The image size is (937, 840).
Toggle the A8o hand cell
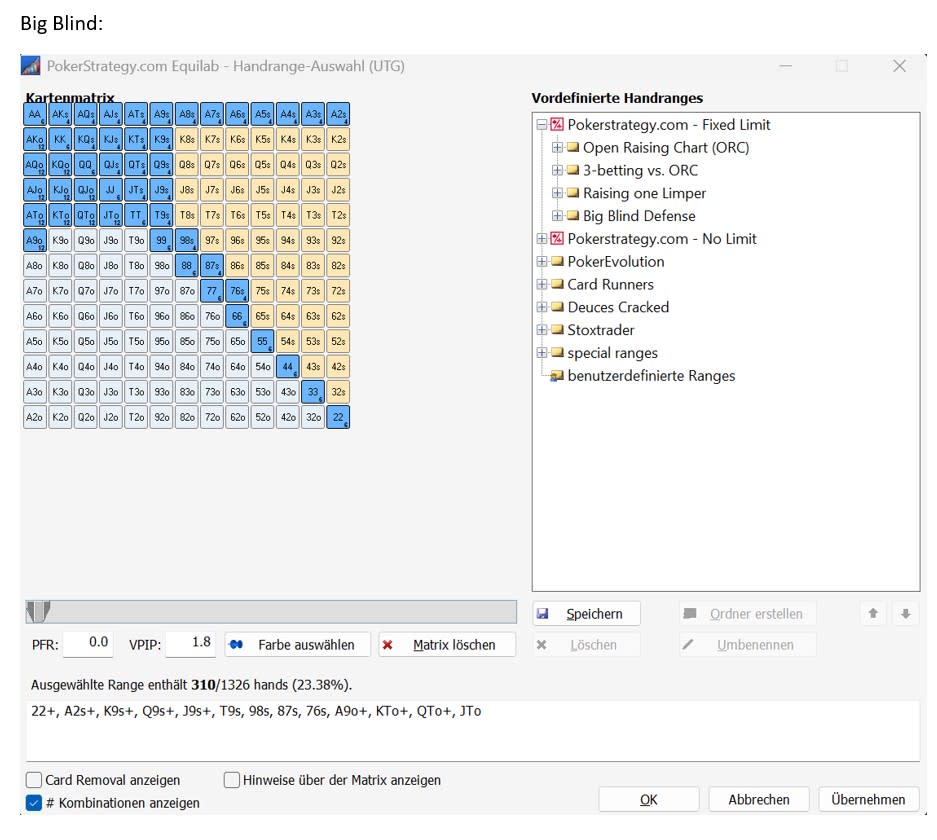(35, 265)
